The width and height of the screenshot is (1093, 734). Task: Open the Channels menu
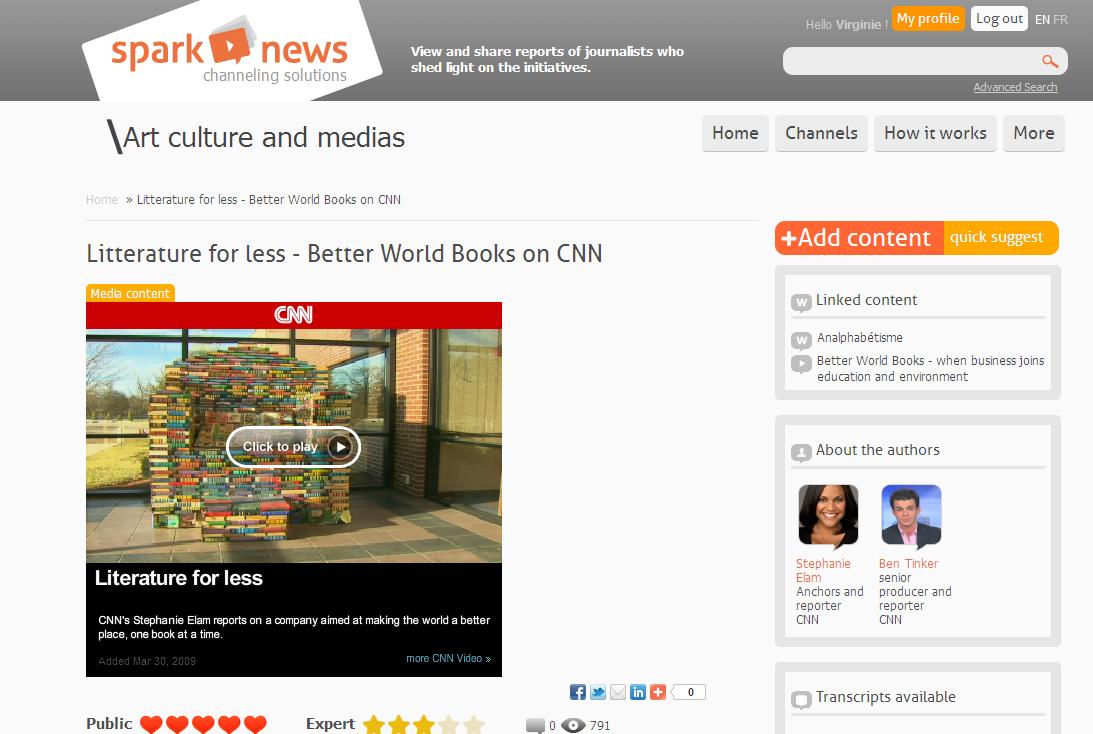click(x=821, y=133)
